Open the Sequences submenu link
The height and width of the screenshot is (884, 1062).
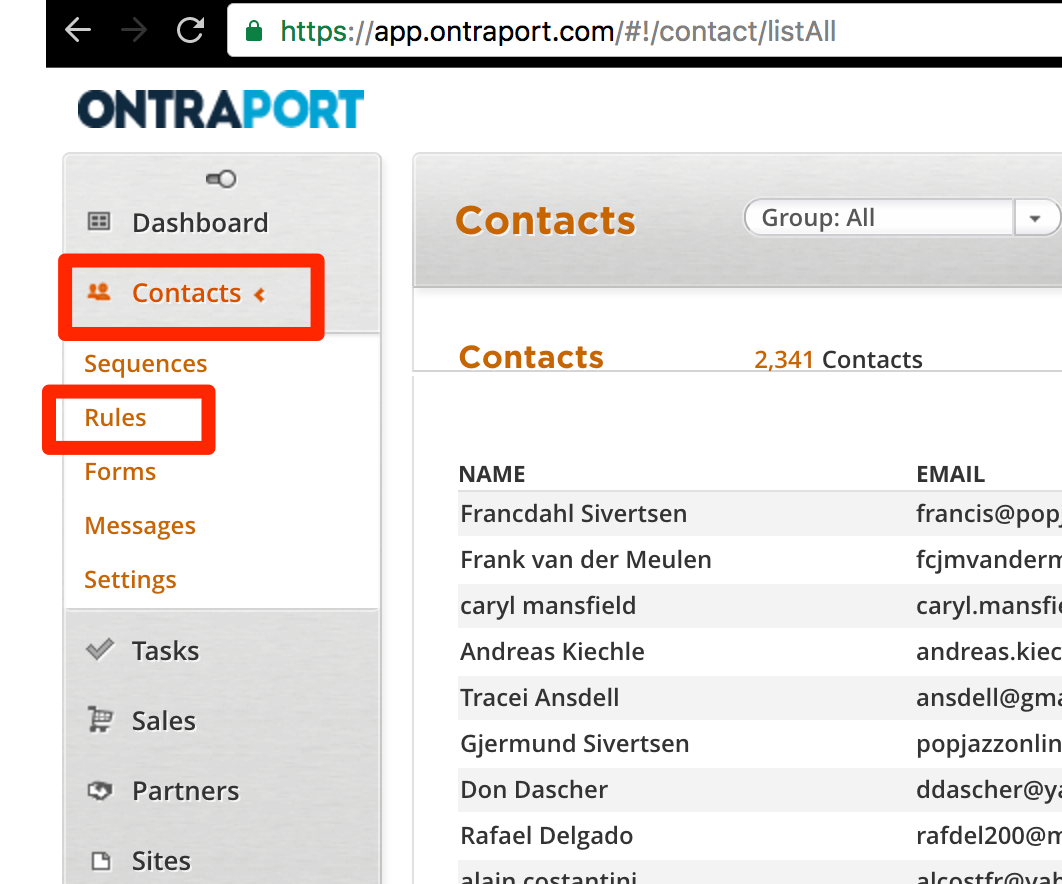(x=146, y=364)
